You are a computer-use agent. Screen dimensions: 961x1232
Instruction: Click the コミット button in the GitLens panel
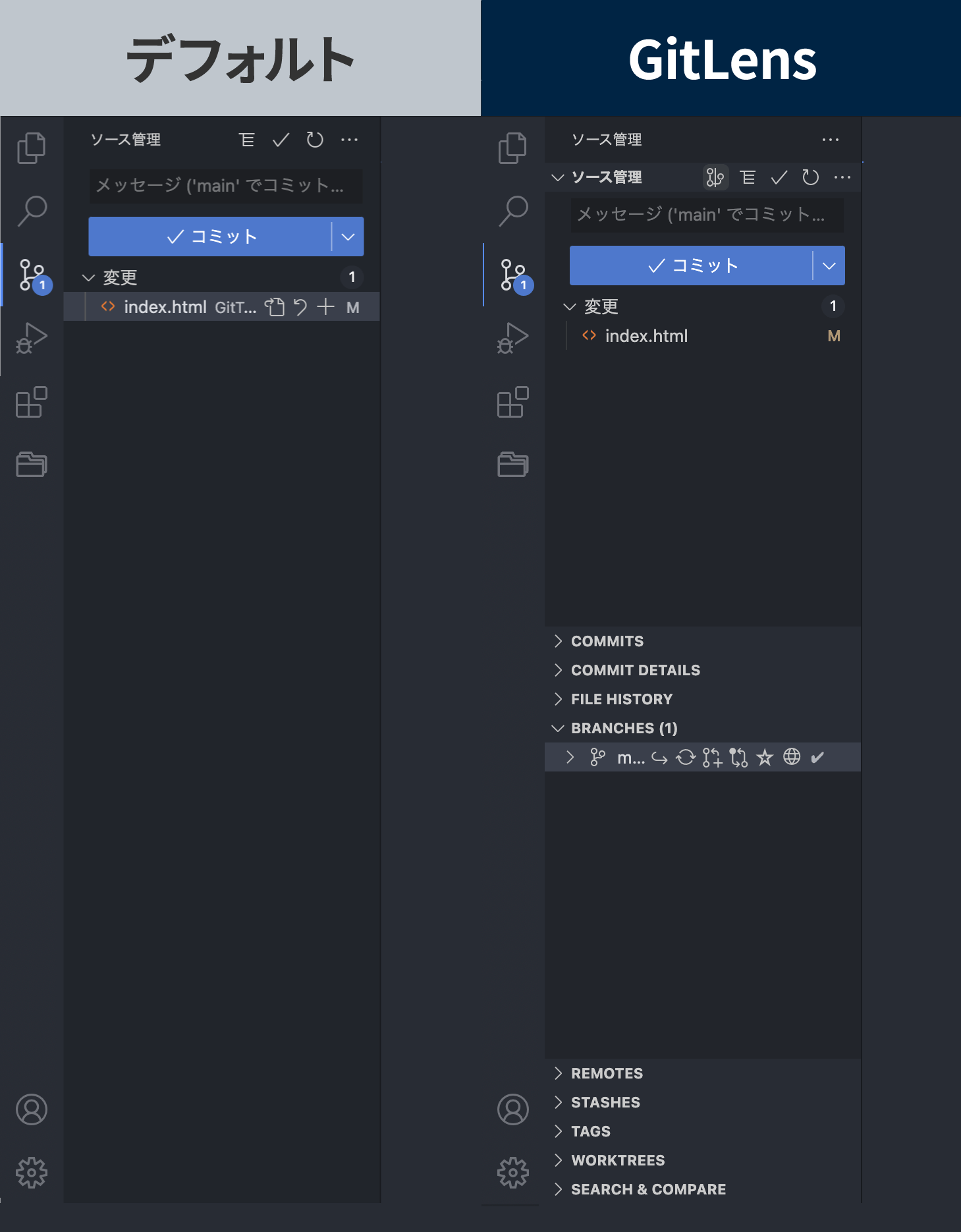point(691,266)
